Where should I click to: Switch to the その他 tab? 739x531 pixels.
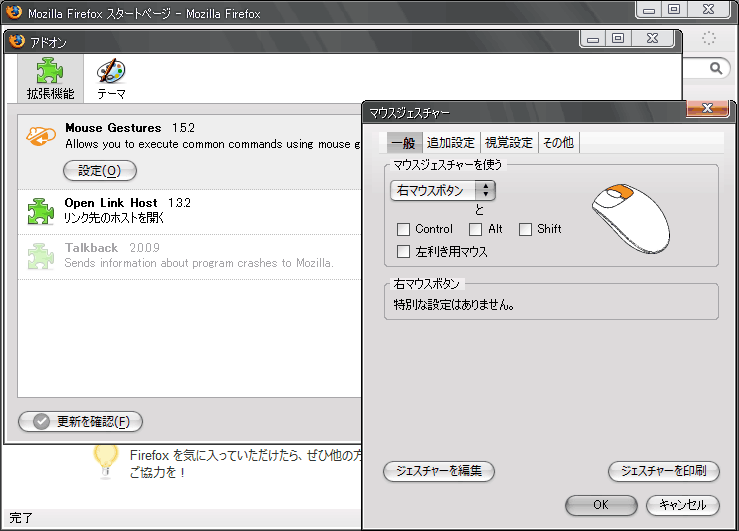tap(558, 143)
